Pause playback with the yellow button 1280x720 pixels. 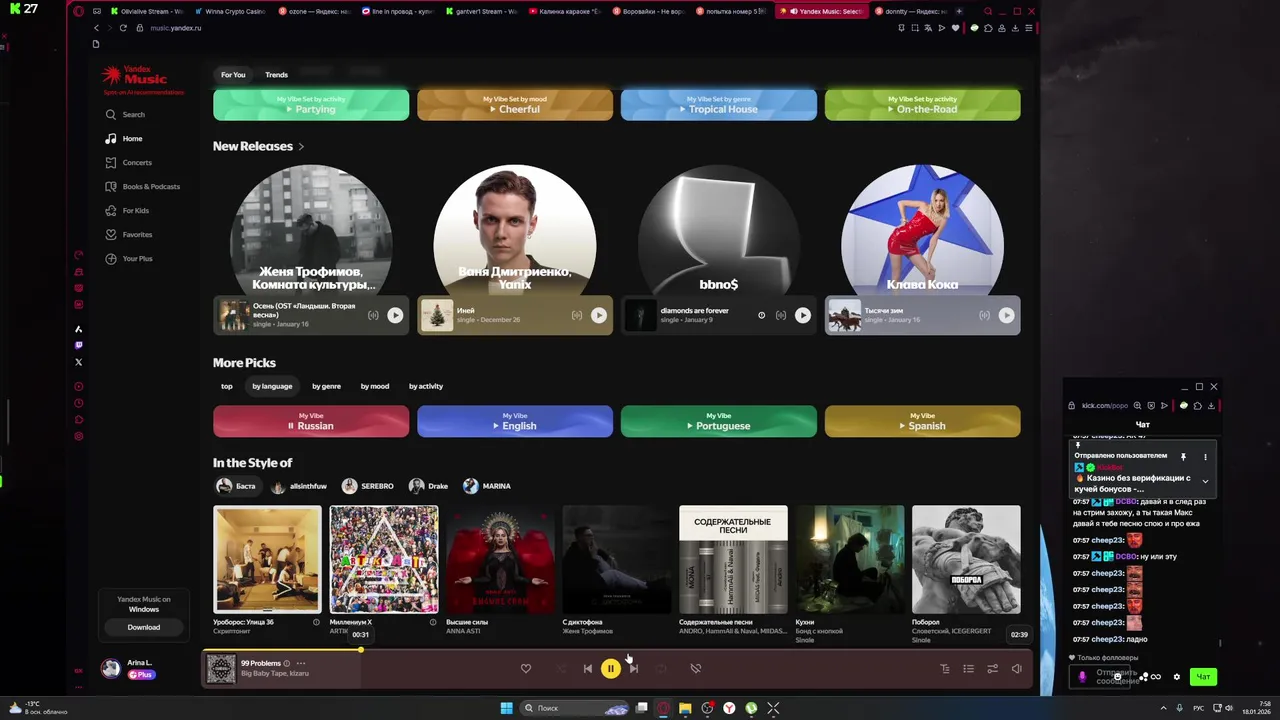pos(610,668)
